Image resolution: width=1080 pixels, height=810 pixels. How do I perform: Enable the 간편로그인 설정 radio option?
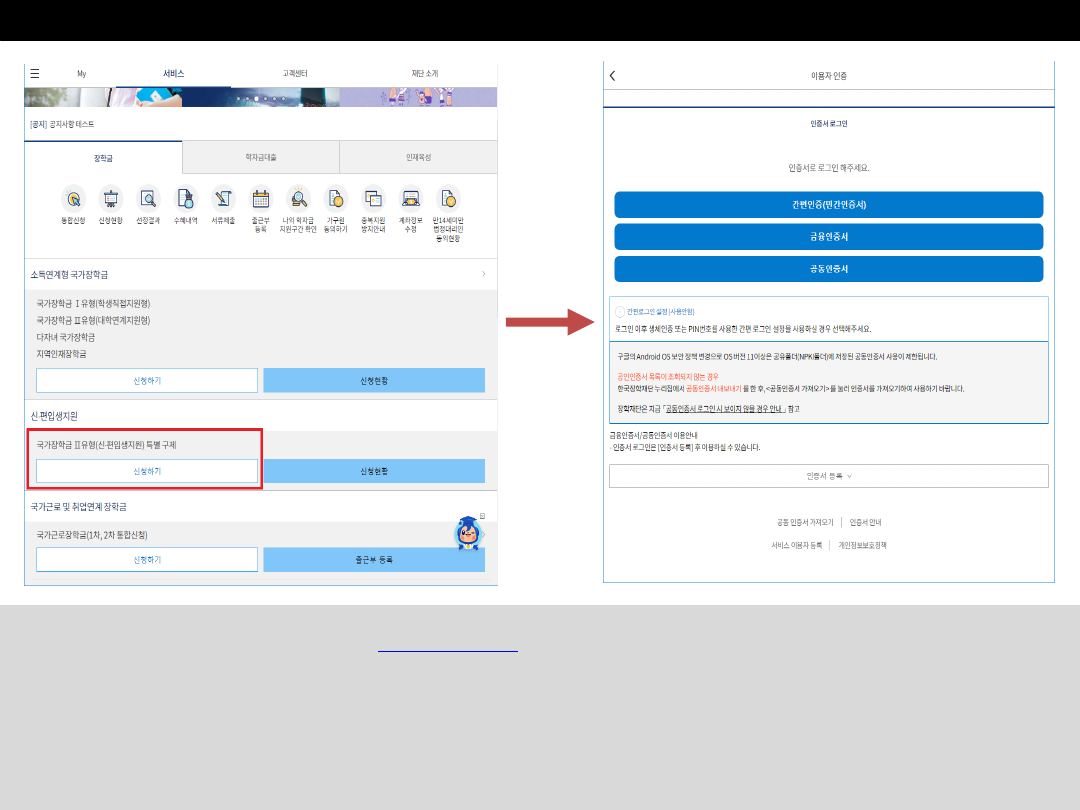pyautogui.click(x=620, y=312)
